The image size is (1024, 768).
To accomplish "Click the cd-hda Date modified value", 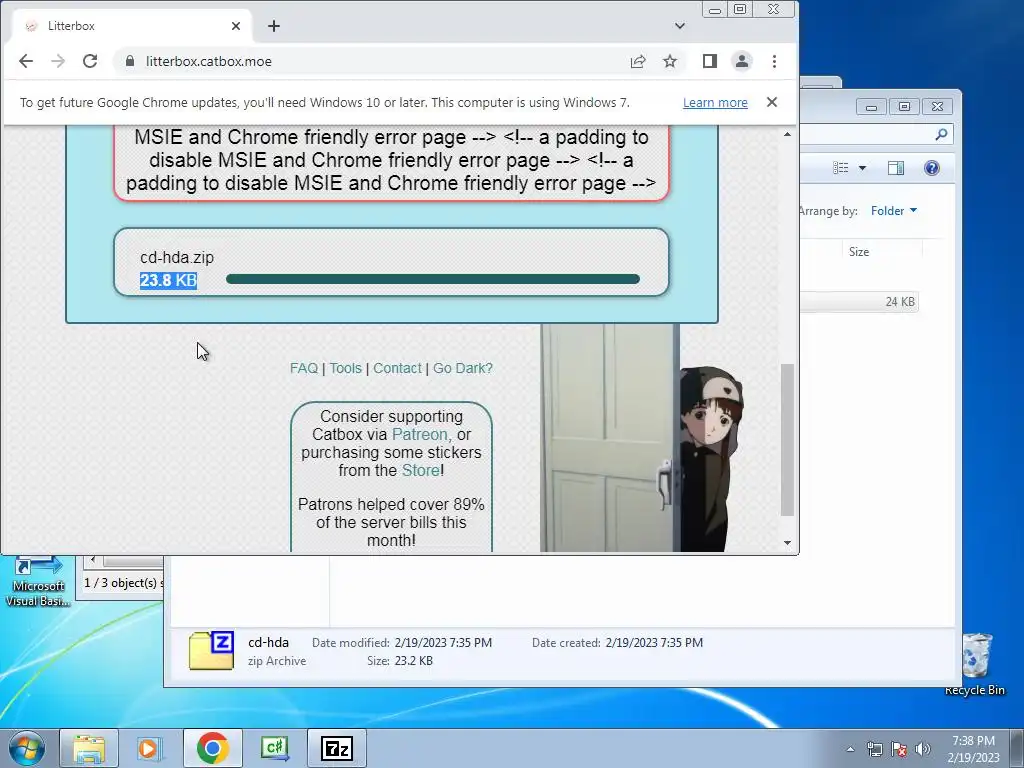I will pos(443,643).
